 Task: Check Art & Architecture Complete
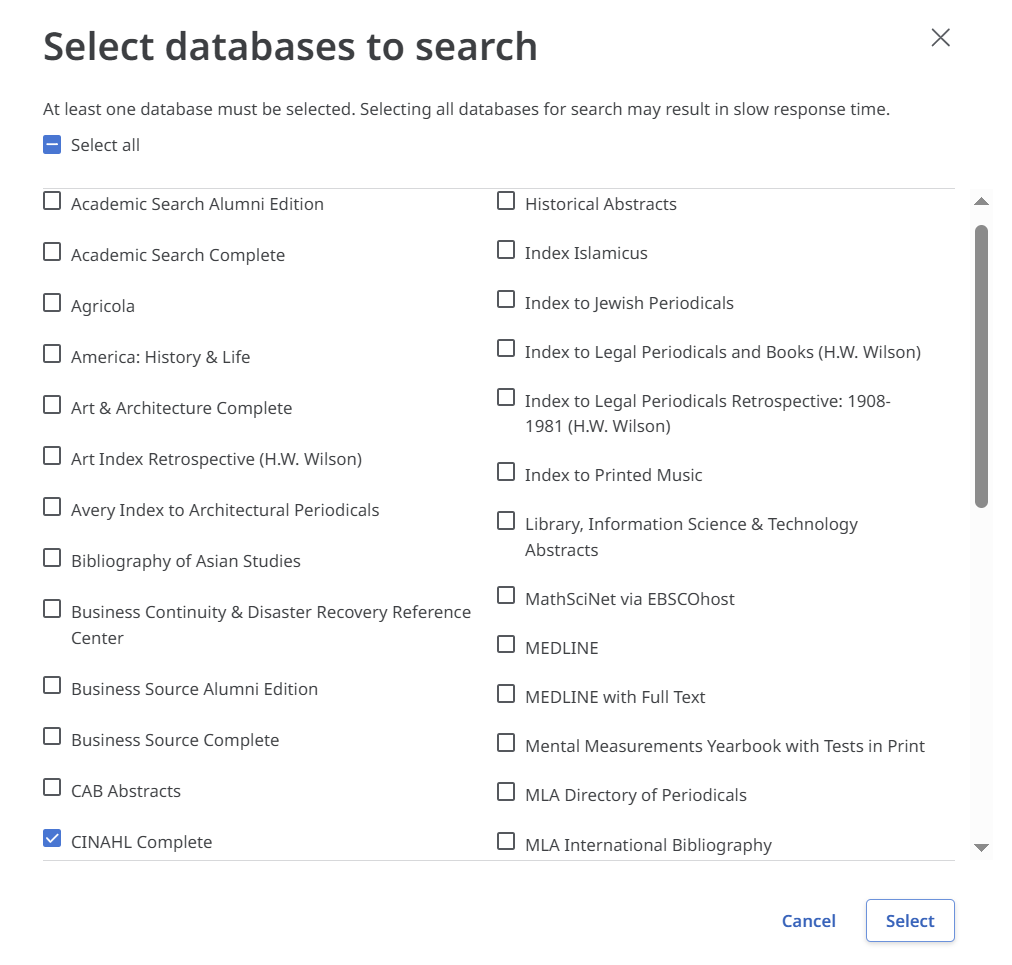[x=52, y=406]
